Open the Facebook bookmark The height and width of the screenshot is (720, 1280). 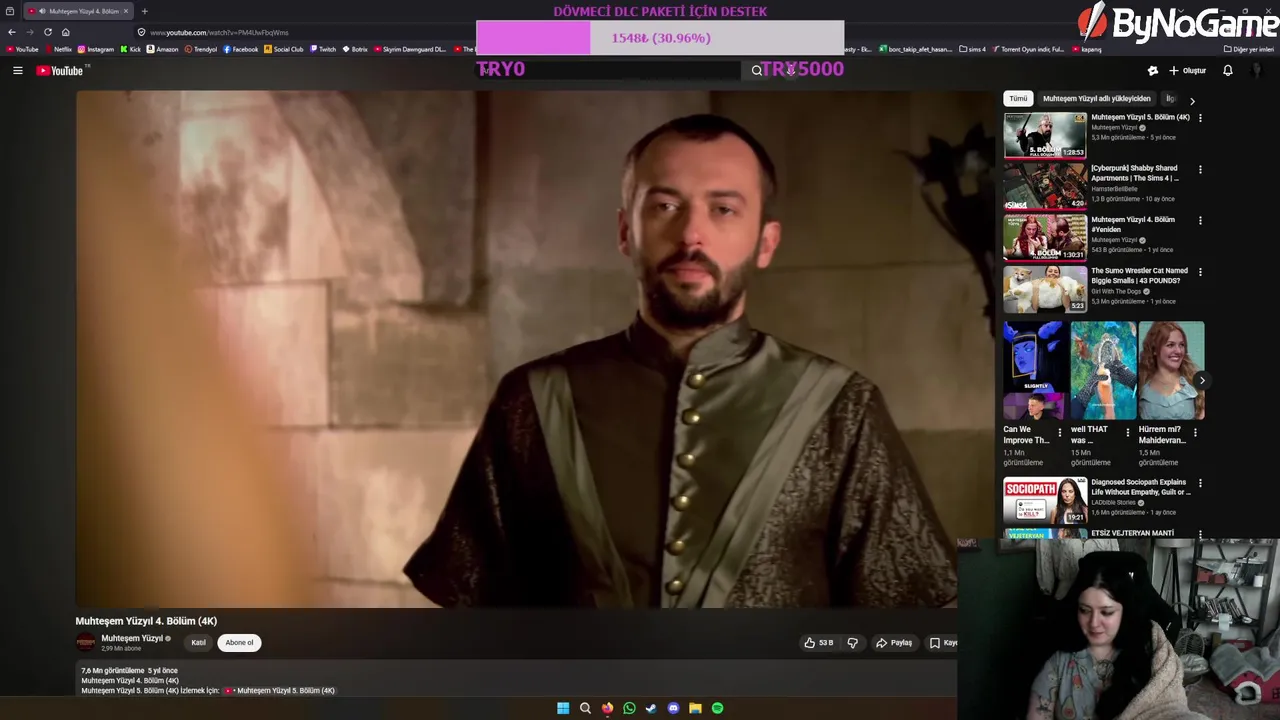coord(241,49)
